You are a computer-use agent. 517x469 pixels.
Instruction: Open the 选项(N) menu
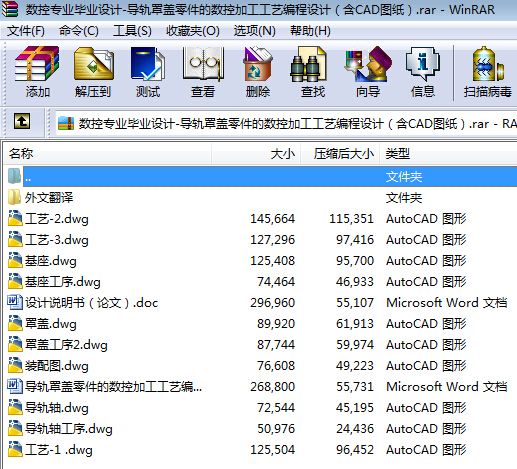click(254, 31)
